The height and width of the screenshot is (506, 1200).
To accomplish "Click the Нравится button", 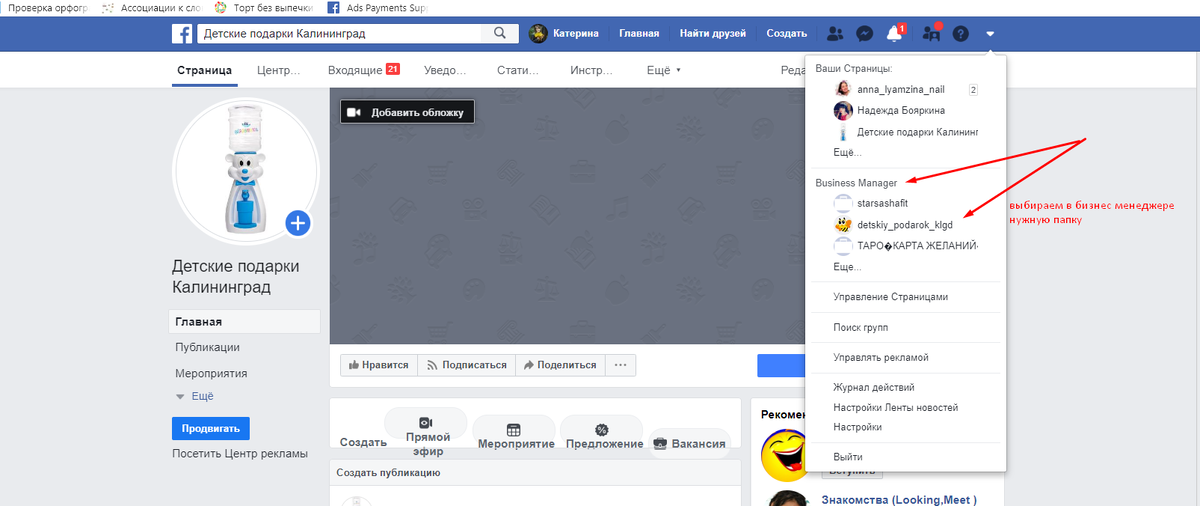I will point(379,365).
